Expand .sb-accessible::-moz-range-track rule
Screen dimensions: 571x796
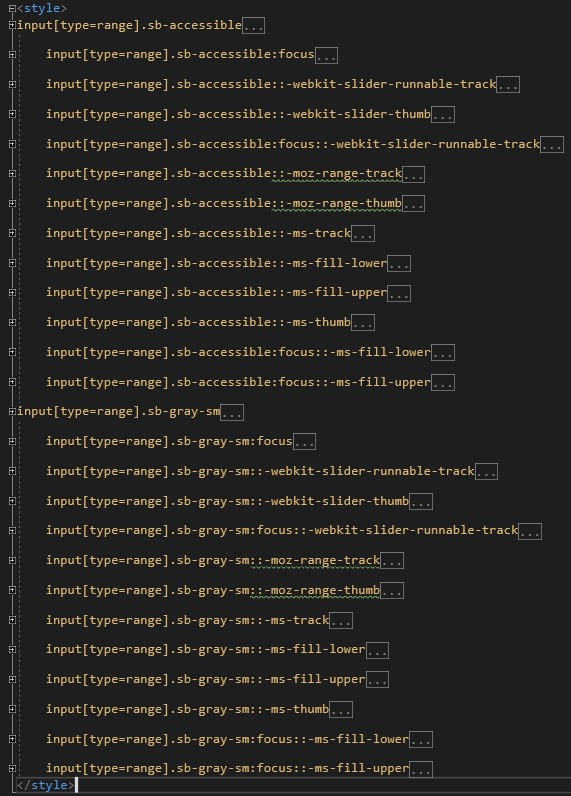coord(12,174)
